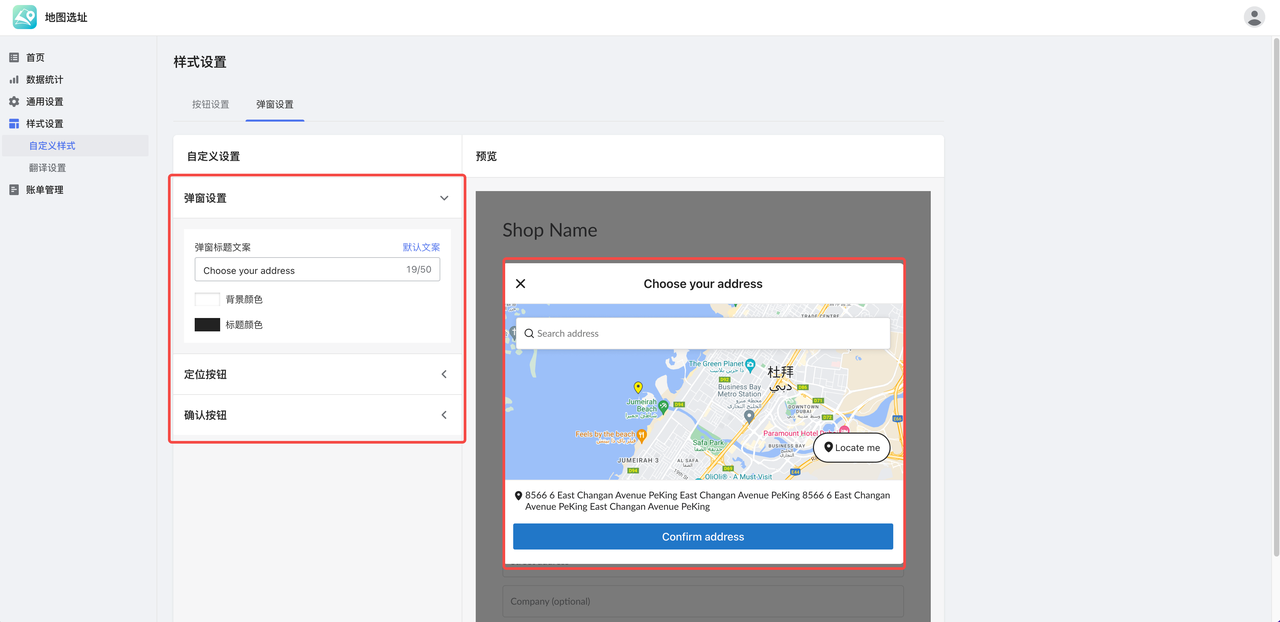Image resolution: width=1280 pixels, height=622 pixels.
Task: Open the black title color swatch
Action: click(x=207, y=325)
